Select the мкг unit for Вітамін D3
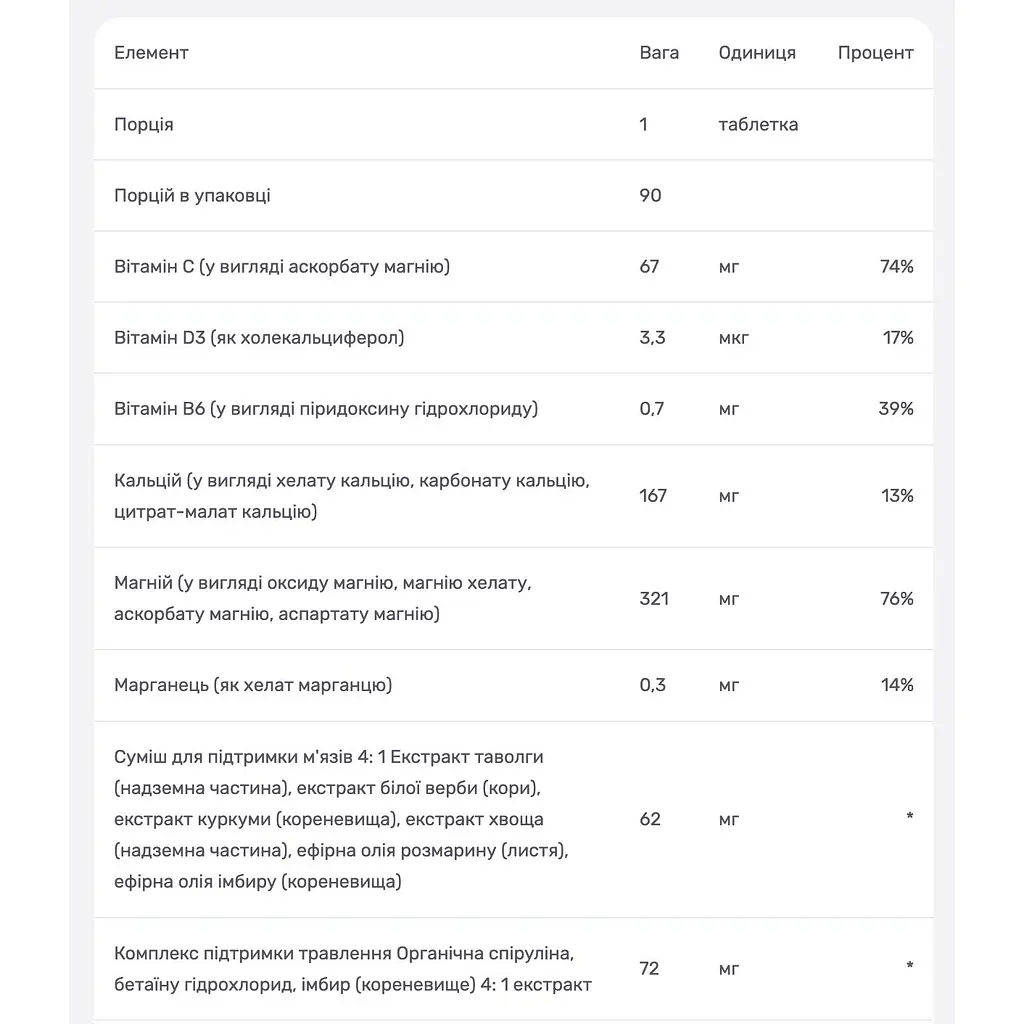This screenshot has width=1024, height=1024. coord(733,338)
